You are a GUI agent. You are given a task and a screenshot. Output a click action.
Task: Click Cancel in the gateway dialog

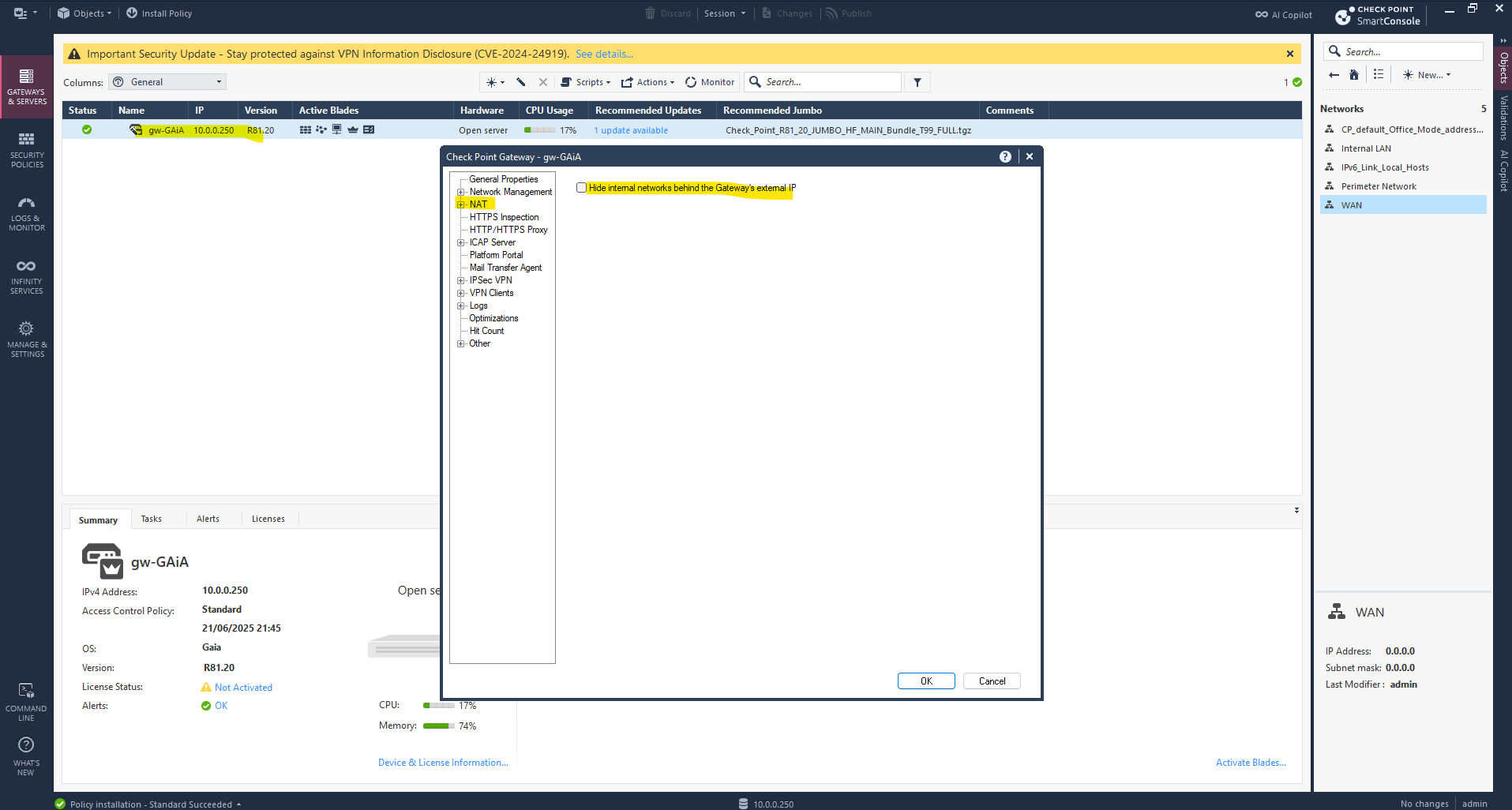pyautogui.click(x=992, y=681)
